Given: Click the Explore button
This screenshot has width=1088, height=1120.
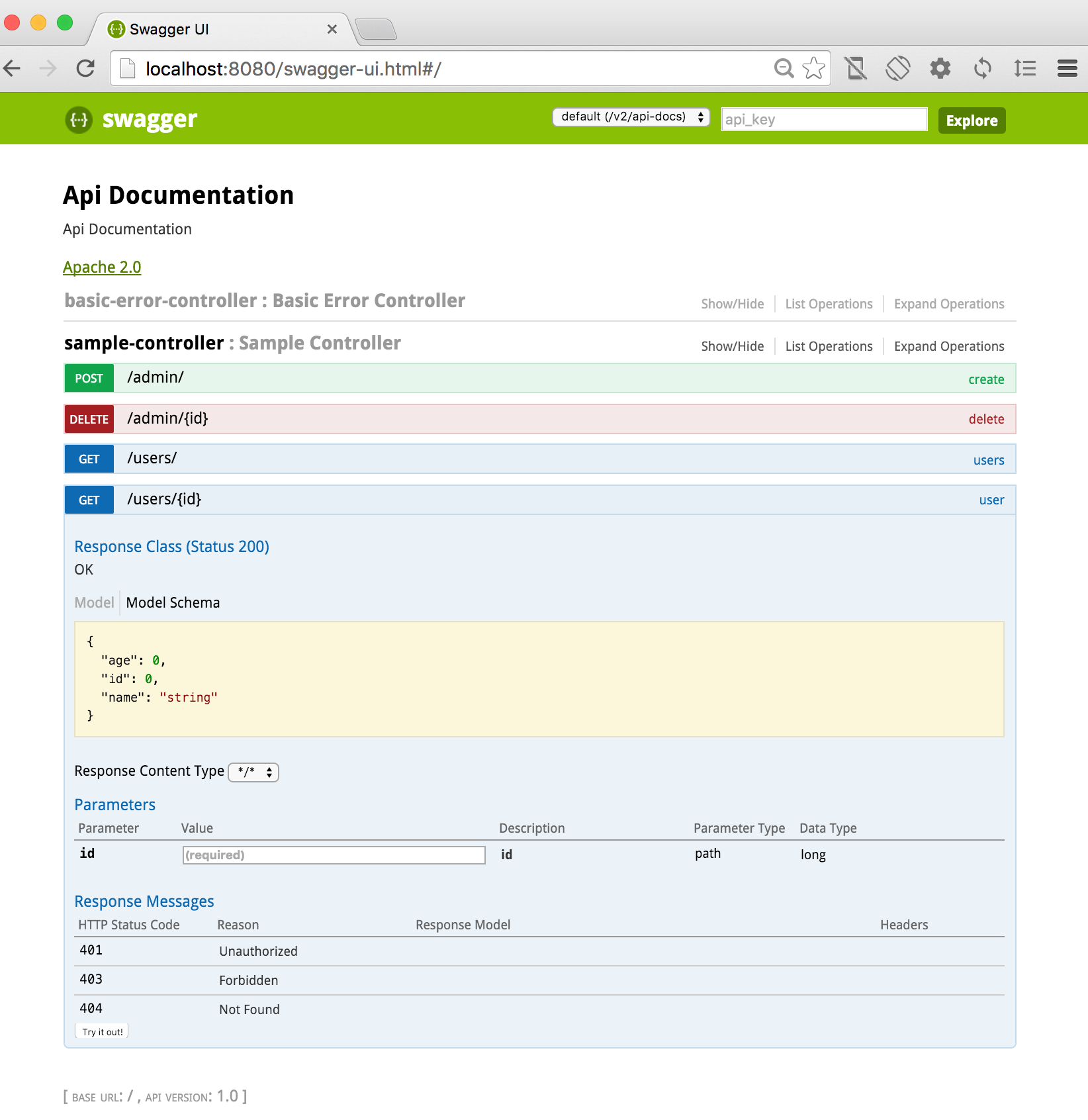Looking at the screenshot, I should [971, 120].
